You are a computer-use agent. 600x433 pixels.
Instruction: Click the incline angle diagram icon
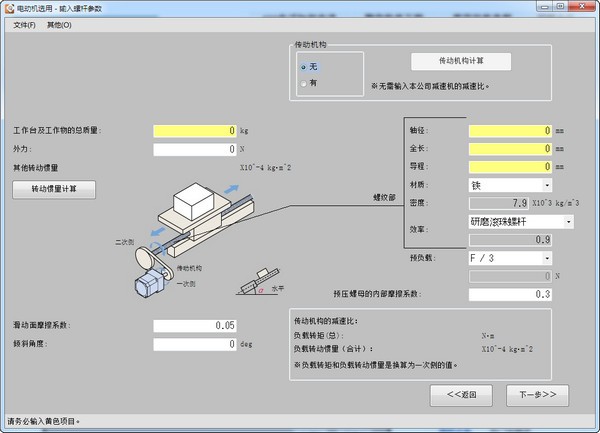[x=259, y=282]
